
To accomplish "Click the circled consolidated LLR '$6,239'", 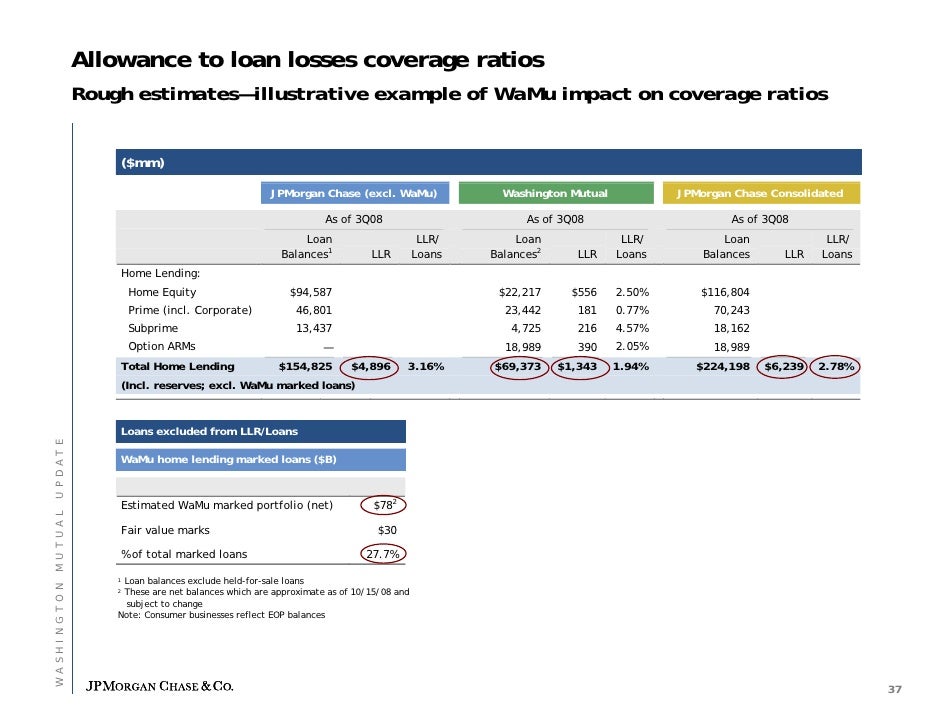I will (784, 366).
